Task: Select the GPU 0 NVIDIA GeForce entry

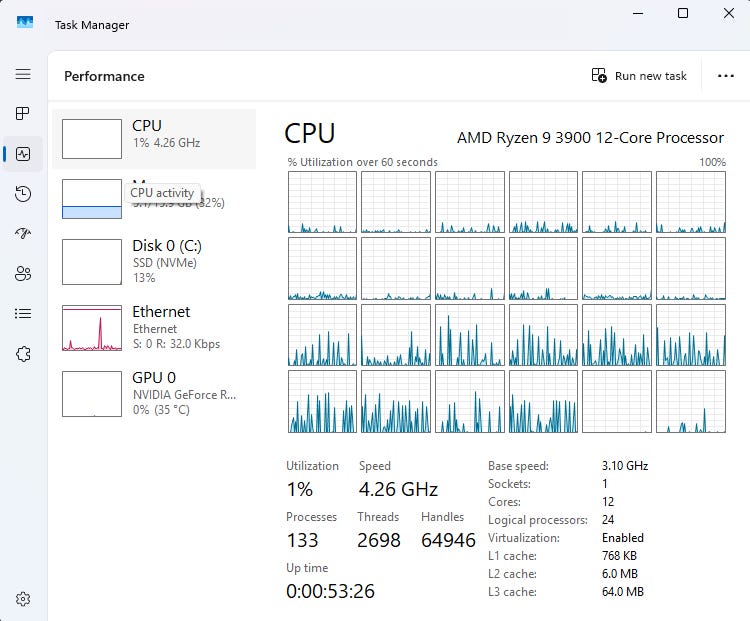Action: pos(154,394)
